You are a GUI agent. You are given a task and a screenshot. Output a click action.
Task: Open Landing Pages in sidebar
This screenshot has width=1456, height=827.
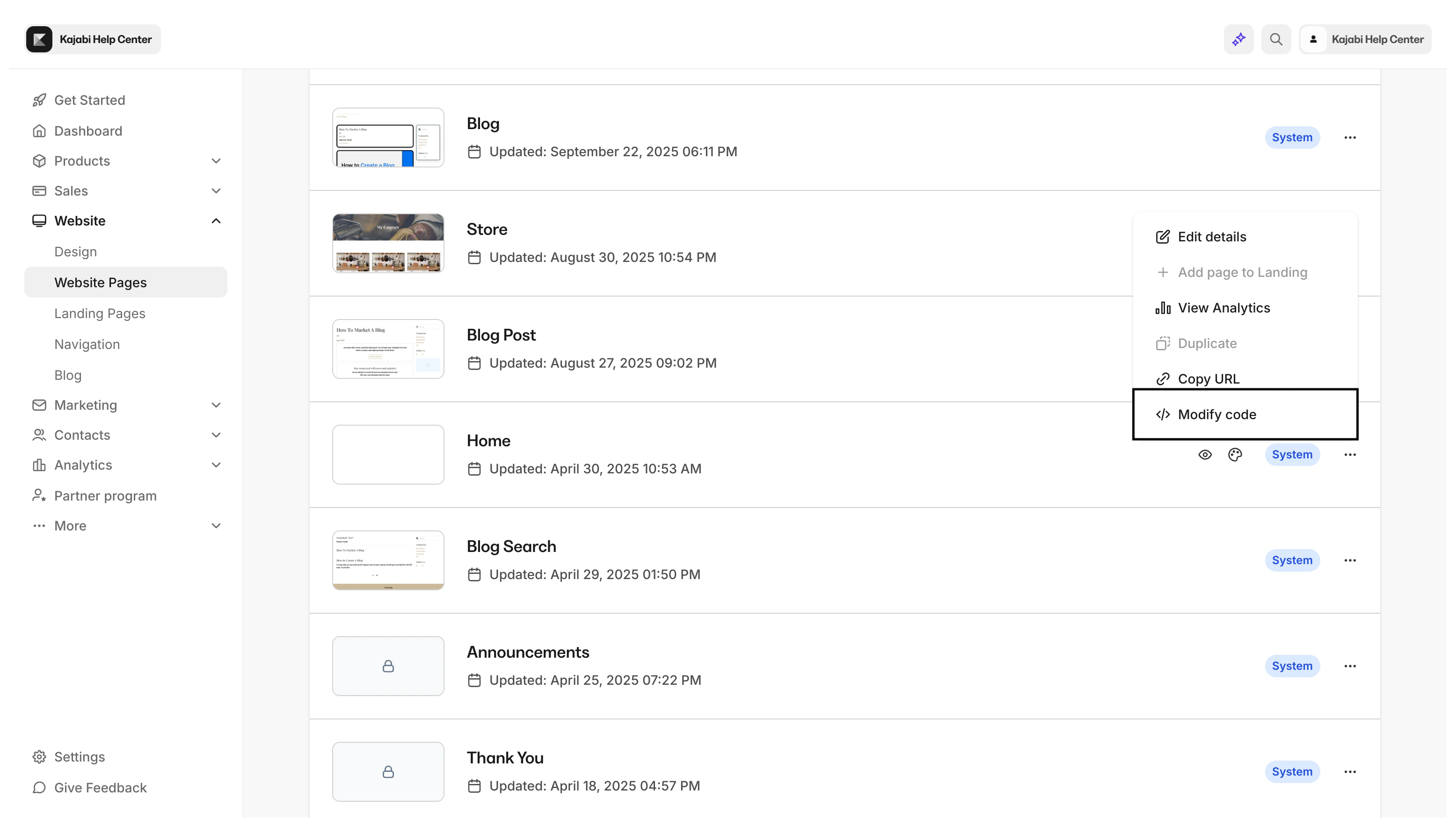coord(99,313)
